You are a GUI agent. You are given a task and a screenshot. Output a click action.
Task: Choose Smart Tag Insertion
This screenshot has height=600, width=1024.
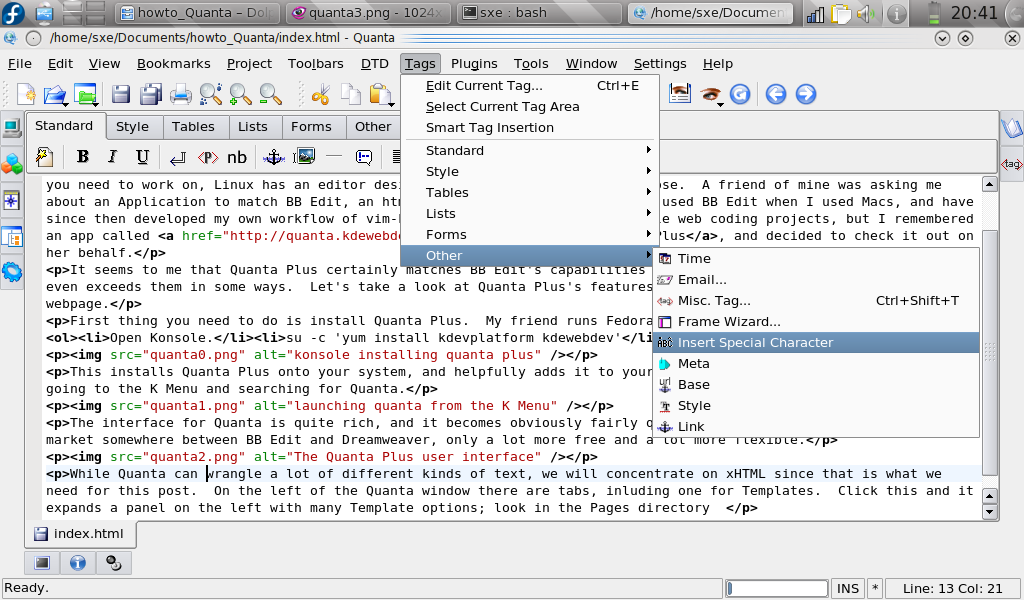tap(530, 128)
